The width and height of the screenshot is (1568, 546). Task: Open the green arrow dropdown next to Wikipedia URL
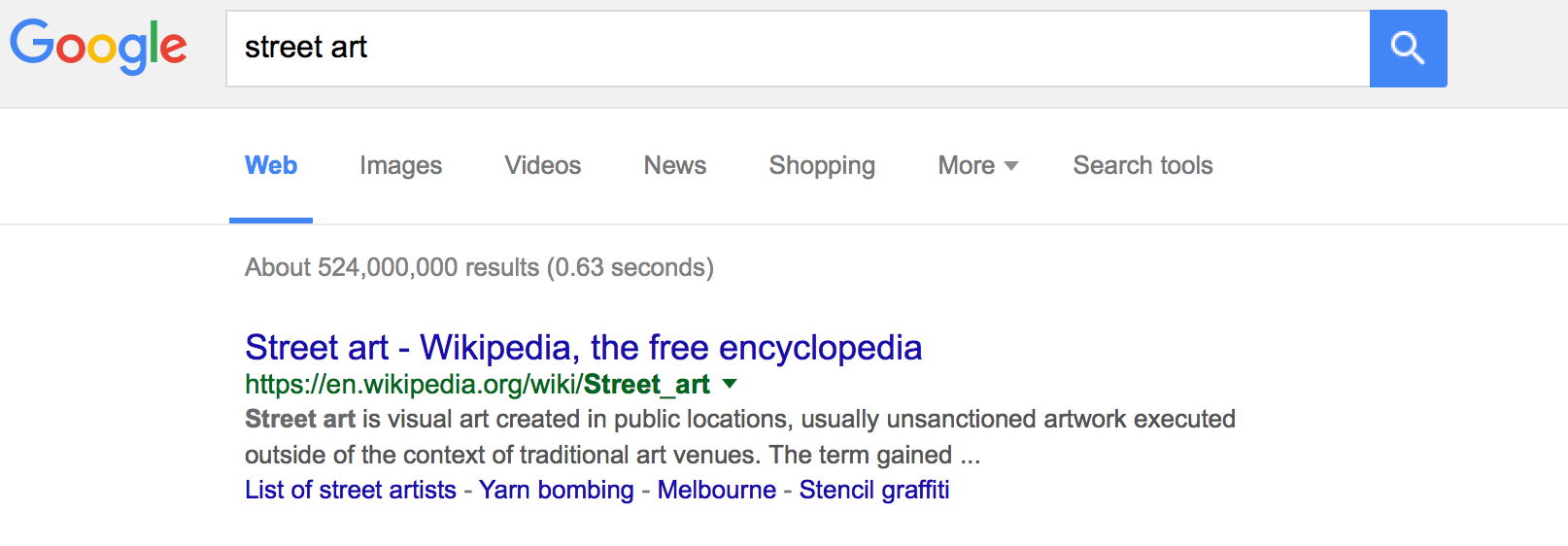coord(730,384)
